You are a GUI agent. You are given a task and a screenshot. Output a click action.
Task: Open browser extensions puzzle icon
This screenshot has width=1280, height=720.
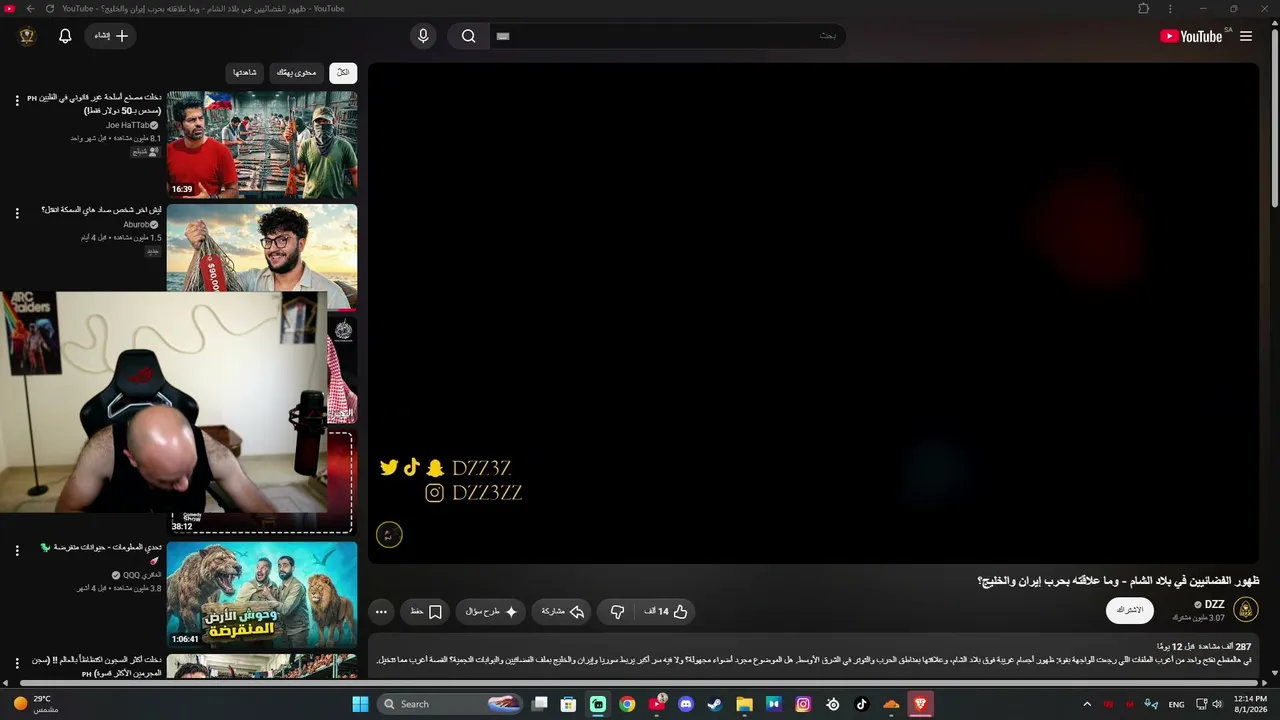click(x=1144, y=9)
